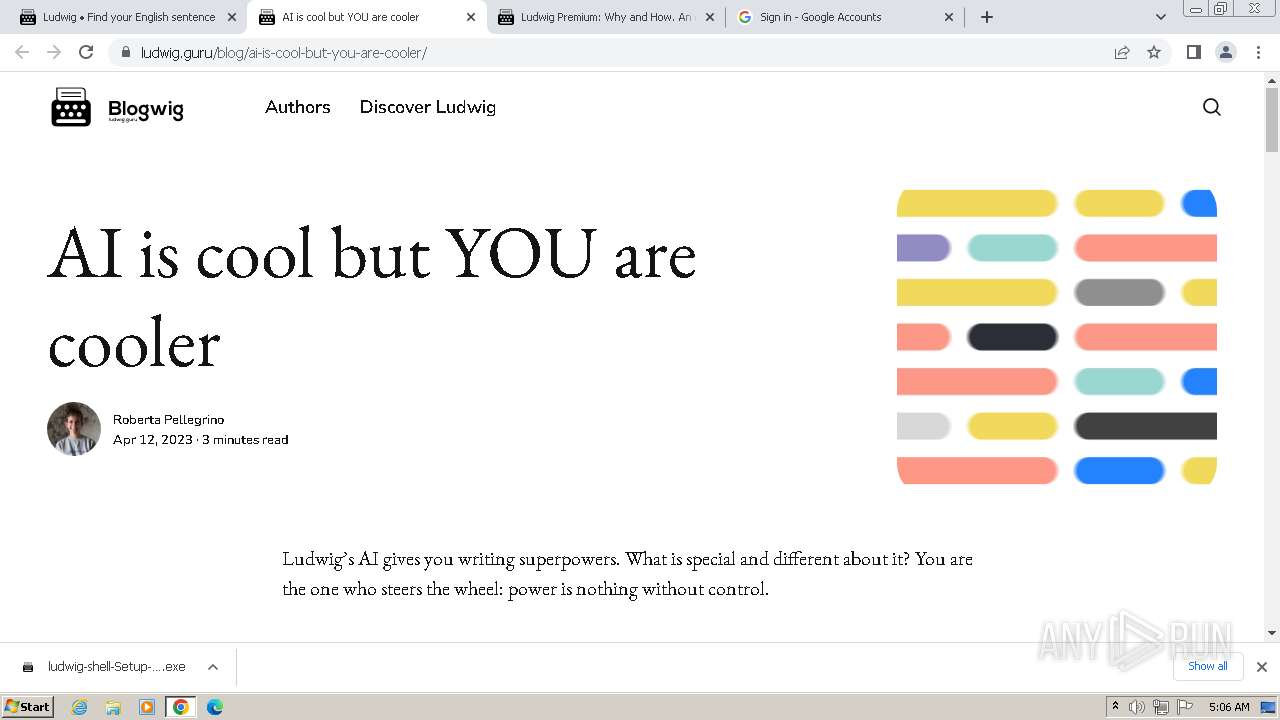Click the 'Ludwig's AI gives you writing superpowers' paragraph

pos(627,574)
